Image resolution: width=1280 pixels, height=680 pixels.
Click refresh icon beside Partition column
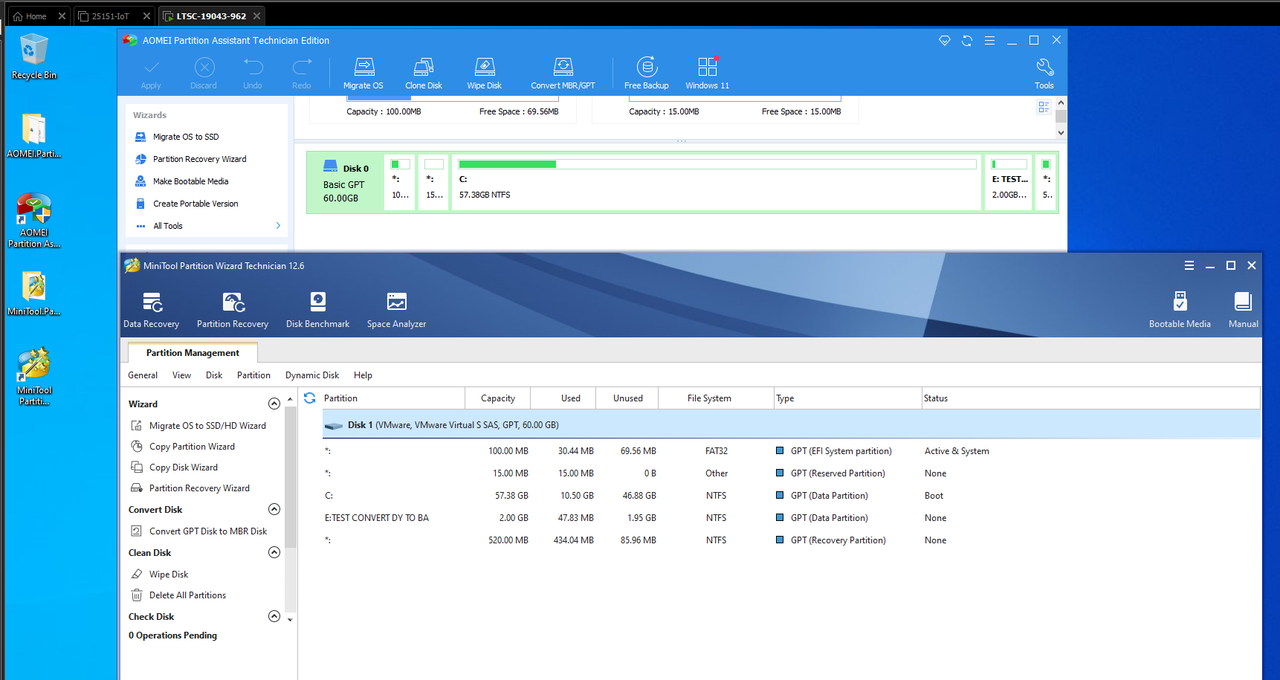(310, 398)
